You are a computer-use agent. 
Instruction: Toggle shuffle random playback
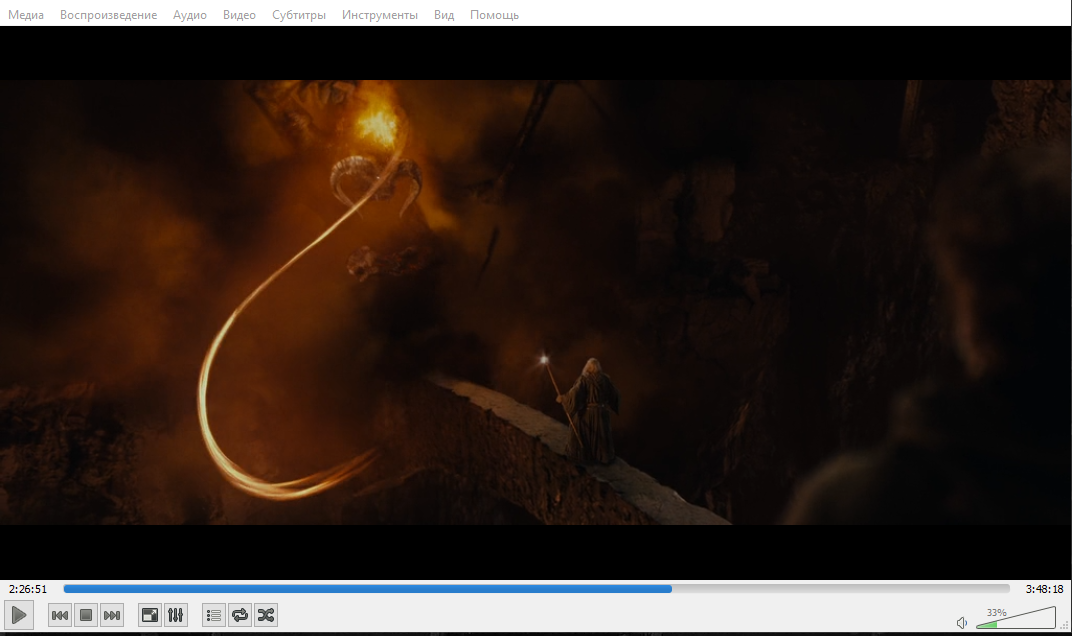pyautogui.click(x=266, y=615)
